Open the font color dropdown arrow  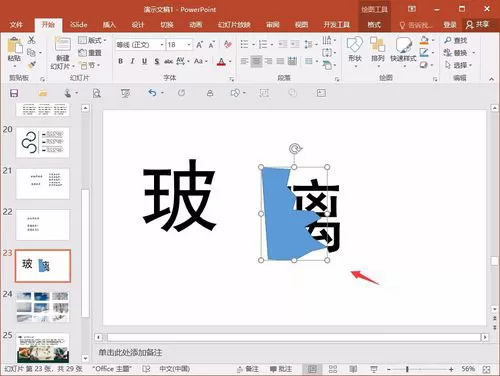tap(230, 61)
